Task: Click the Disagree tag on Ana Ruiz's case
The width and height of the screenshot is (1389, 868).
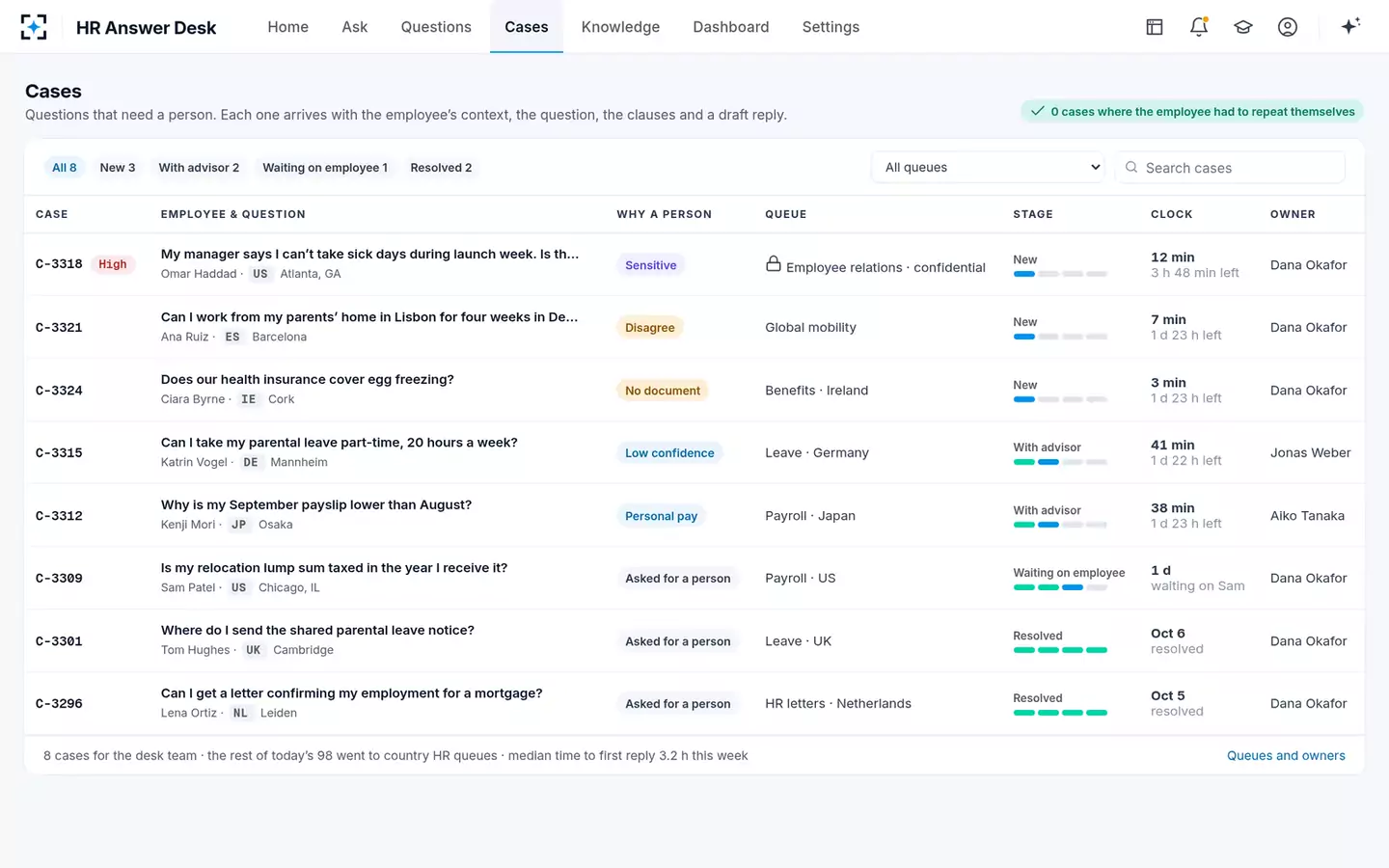Action: click(x=650, y=328)
